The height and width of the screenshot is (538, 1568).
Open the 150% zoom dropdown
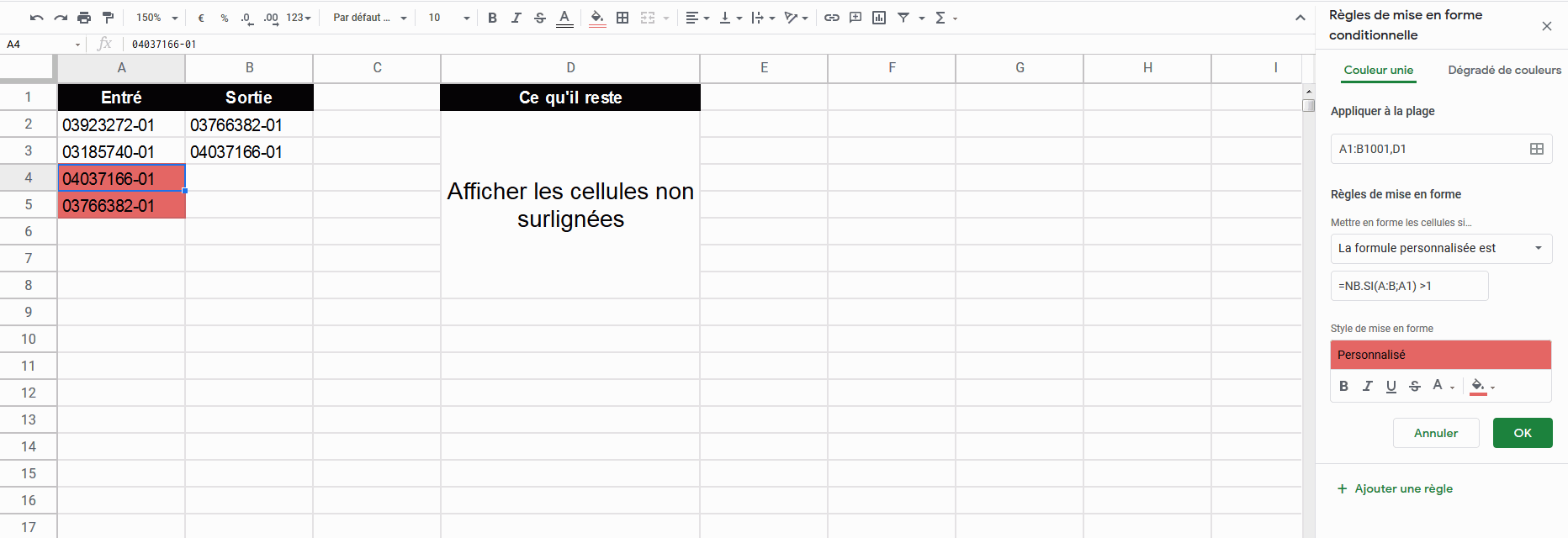click(x=157, y=18)
